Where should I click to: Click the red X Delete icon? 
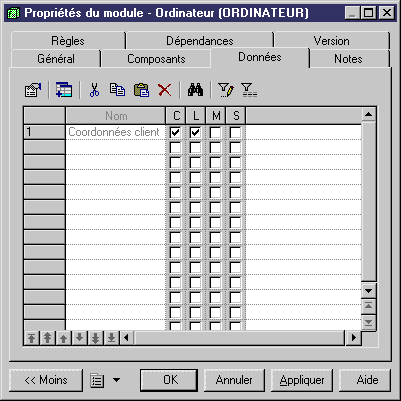(x=165, y=90)
